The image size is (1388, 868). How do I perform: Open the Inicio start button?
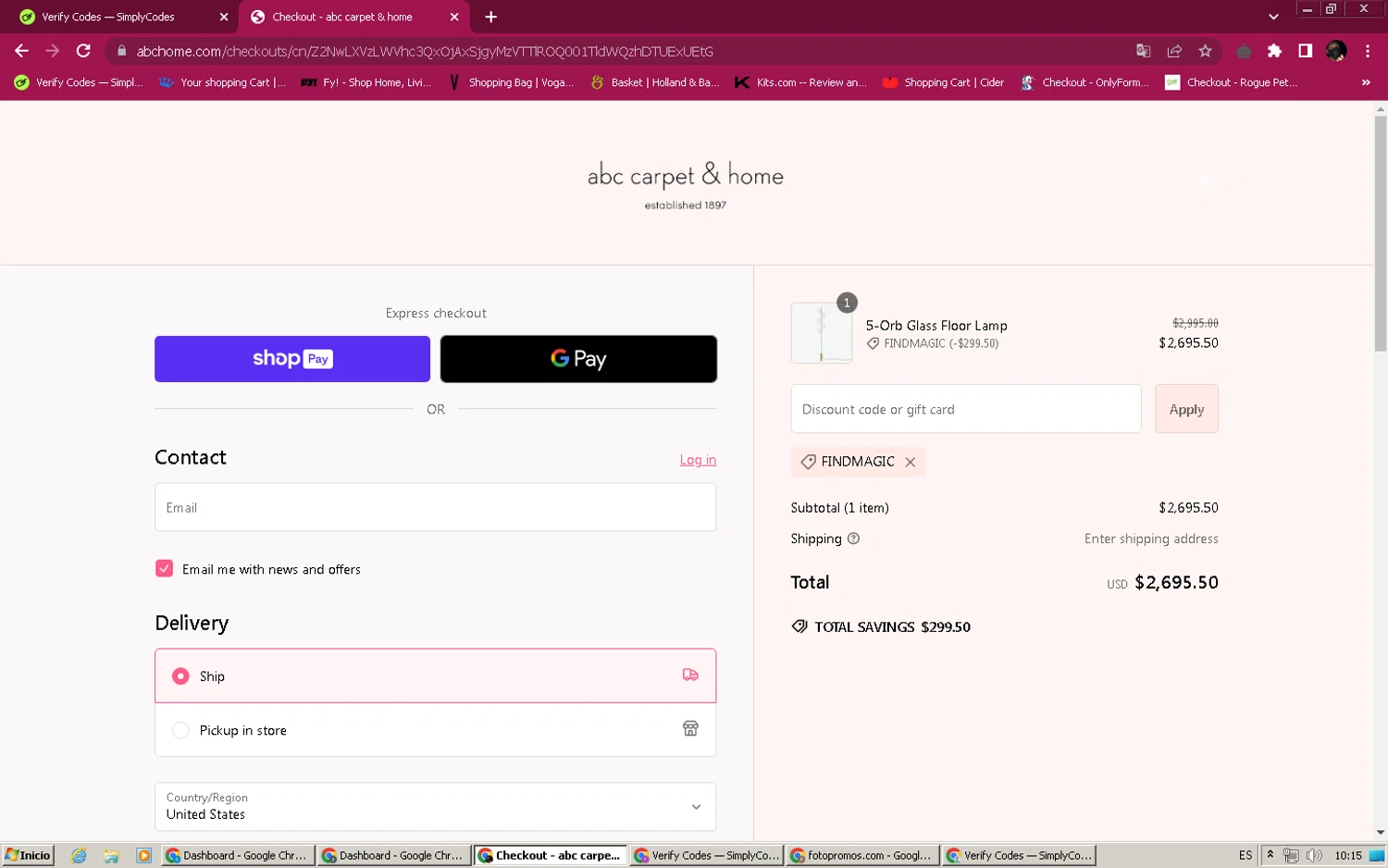click(28, 856)
